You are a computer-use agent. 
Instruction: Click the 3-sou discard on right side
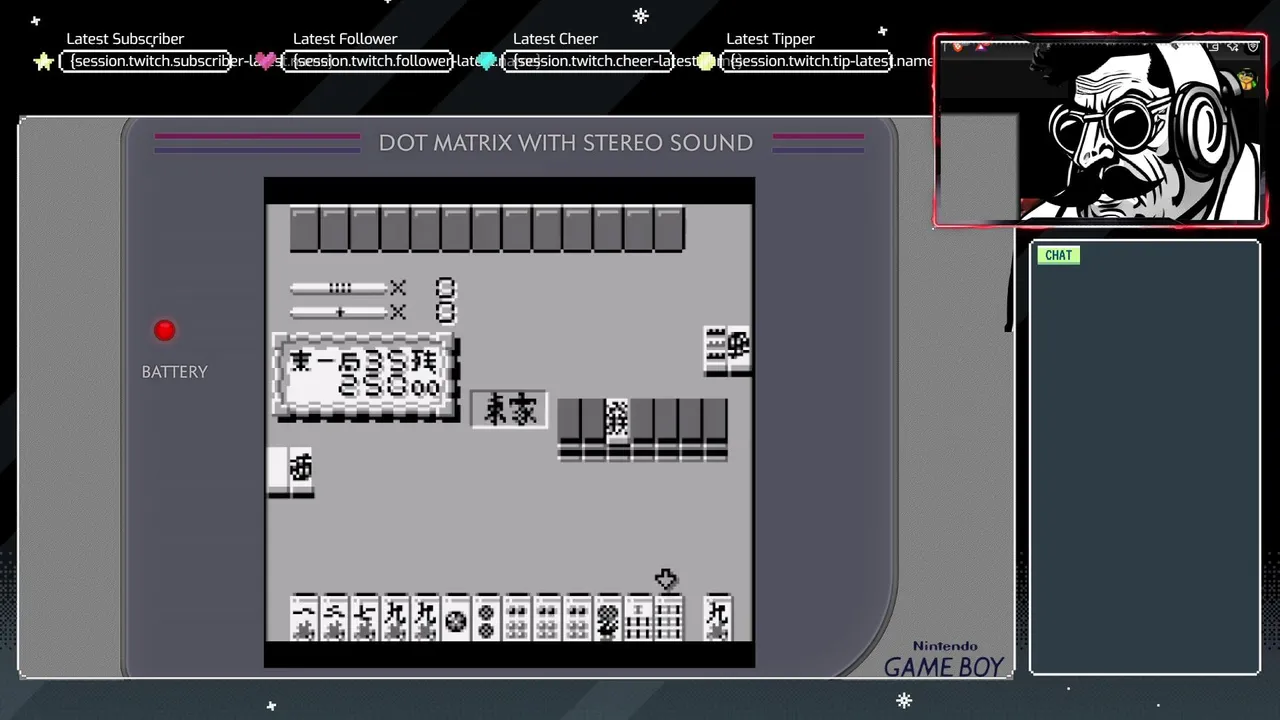(715, 350)
